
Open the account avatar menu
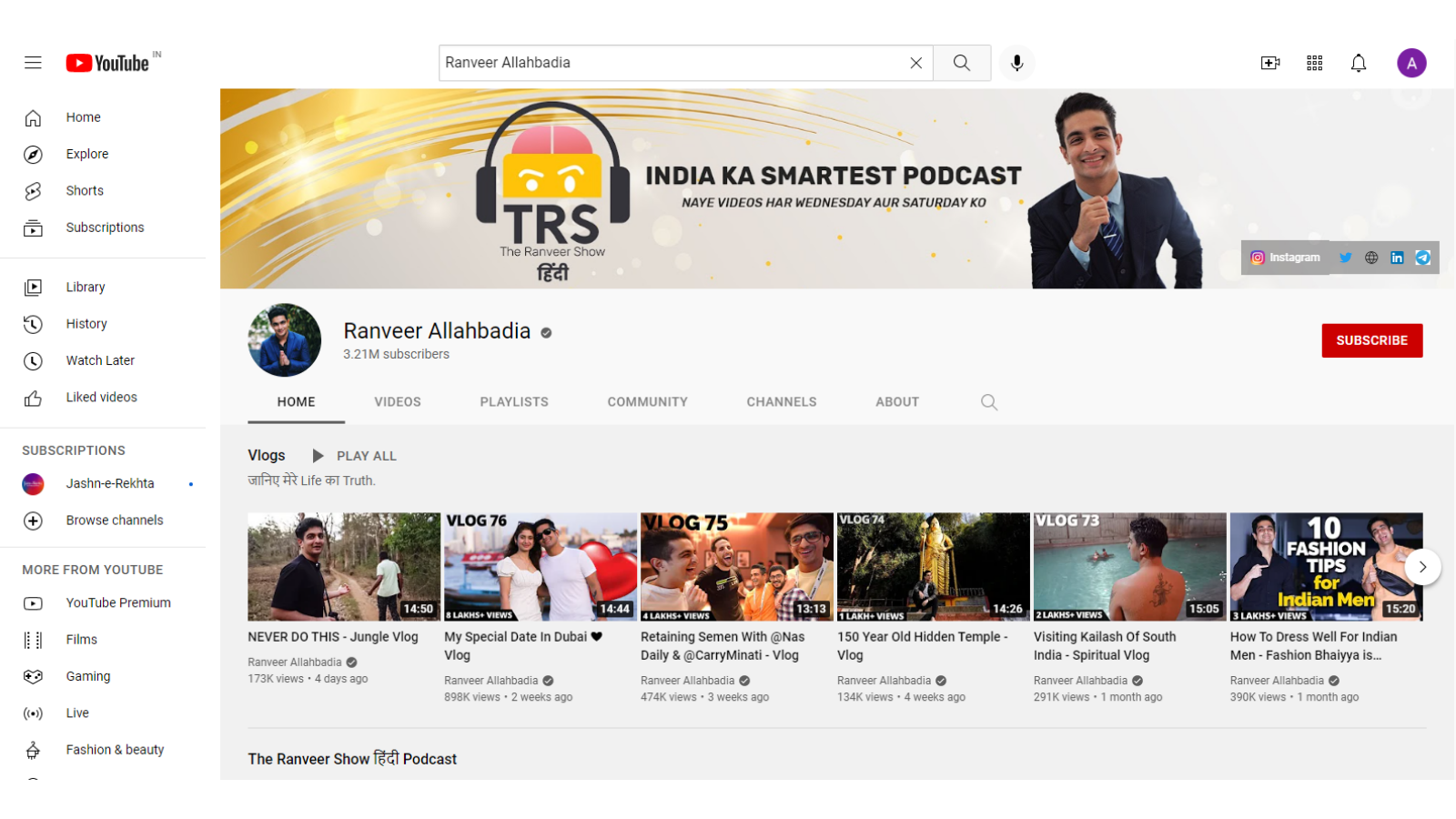click(1411, 63)
